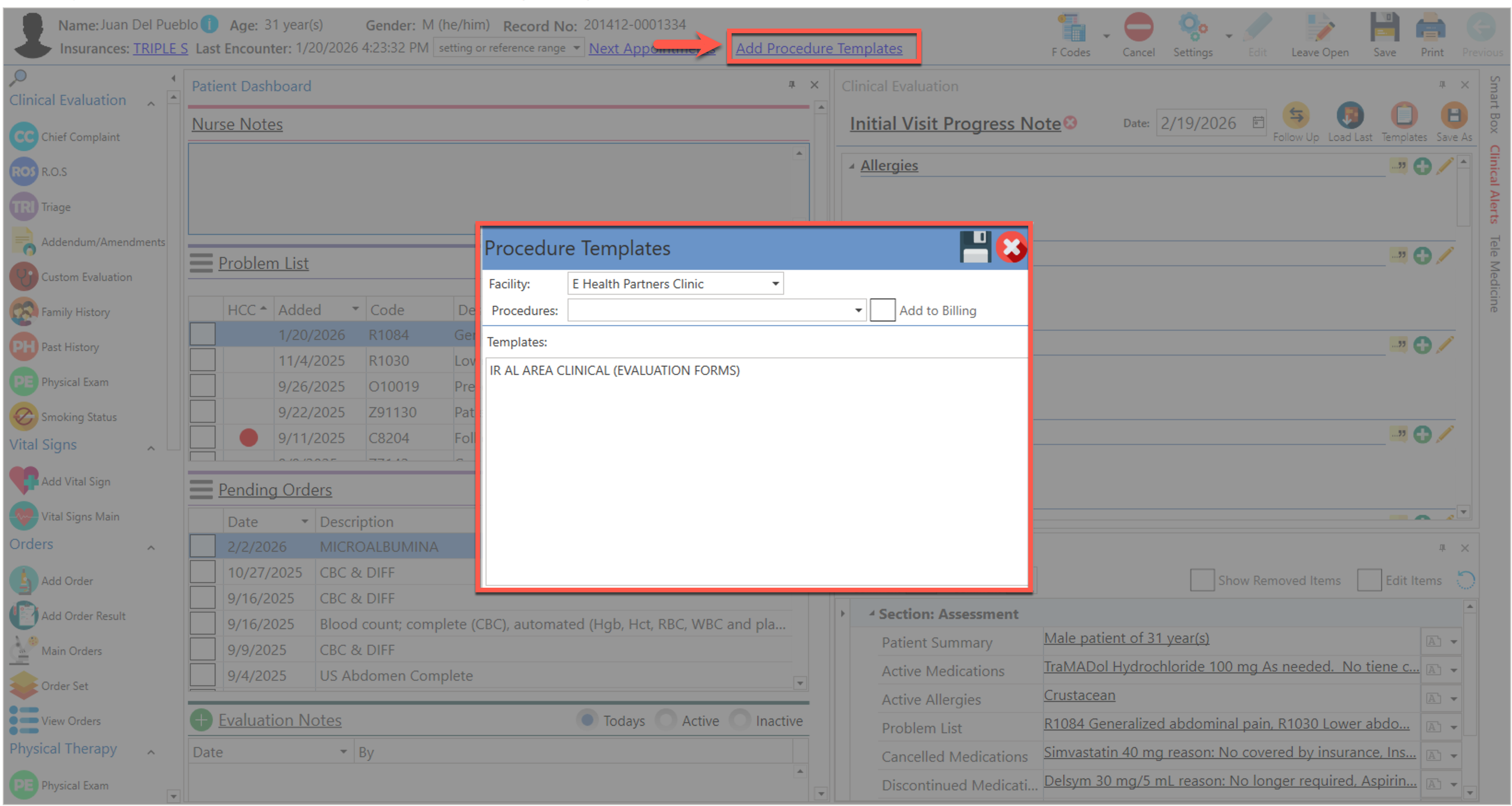Open the Chief Complaint sidebar icon
The image size is (1512, 806).
point(23,137)
